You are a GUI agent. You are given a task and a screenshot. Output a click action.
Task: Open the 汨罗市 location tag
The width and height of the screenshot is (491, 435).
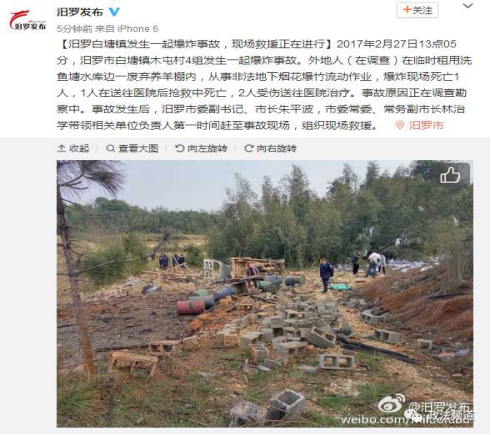tap(426, 125)
